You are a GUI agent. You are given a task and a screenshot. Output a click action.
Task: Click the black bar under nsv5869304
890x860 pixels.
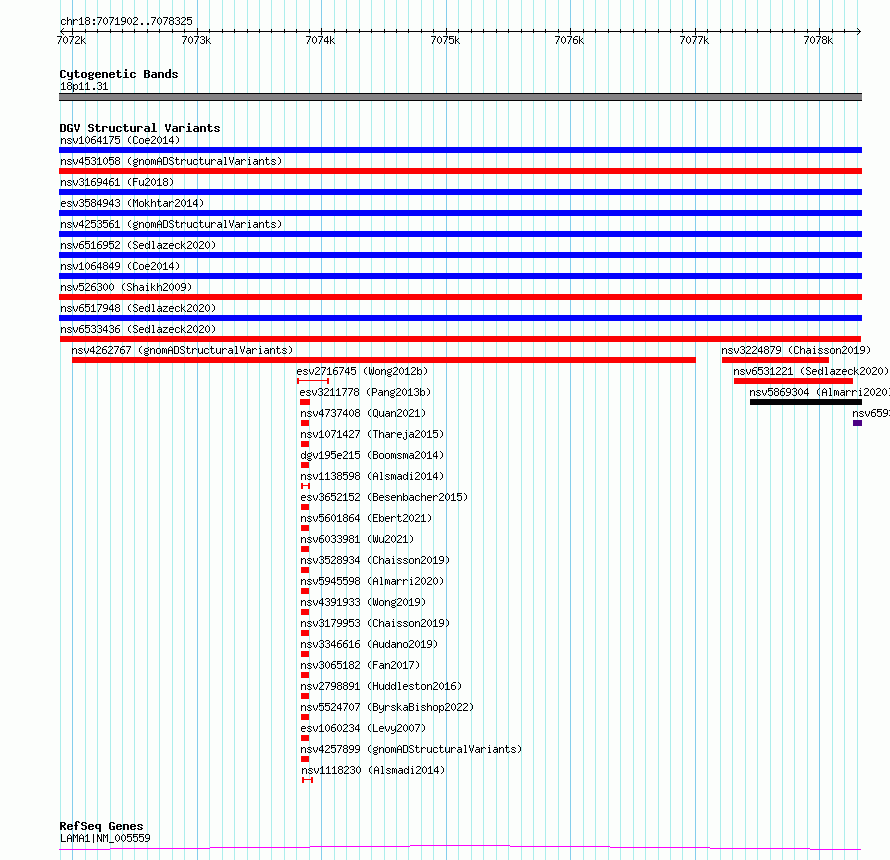(x=806, y=402)
